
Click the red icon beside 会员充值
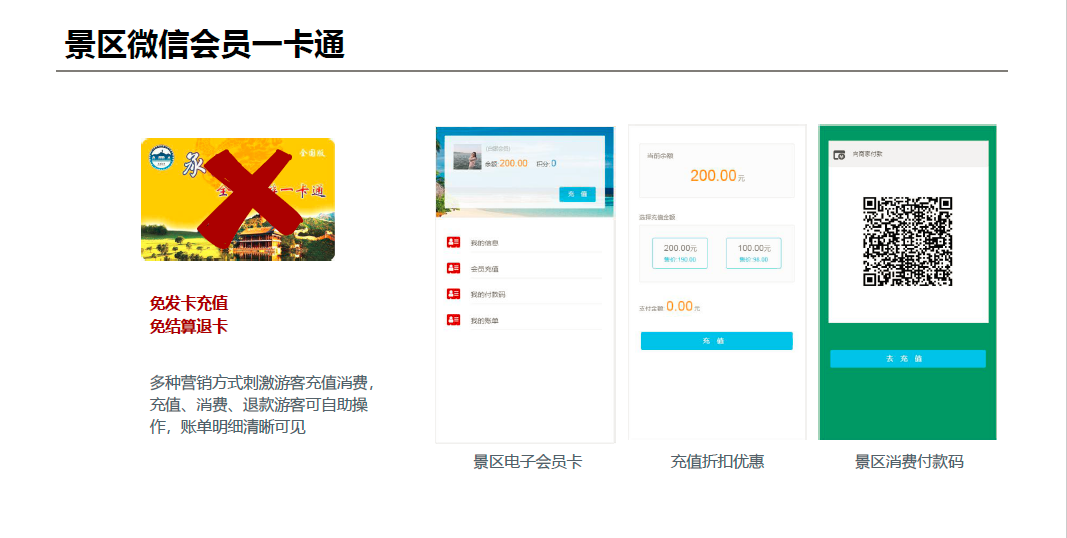pyautogui.click(x=453, y=268)
